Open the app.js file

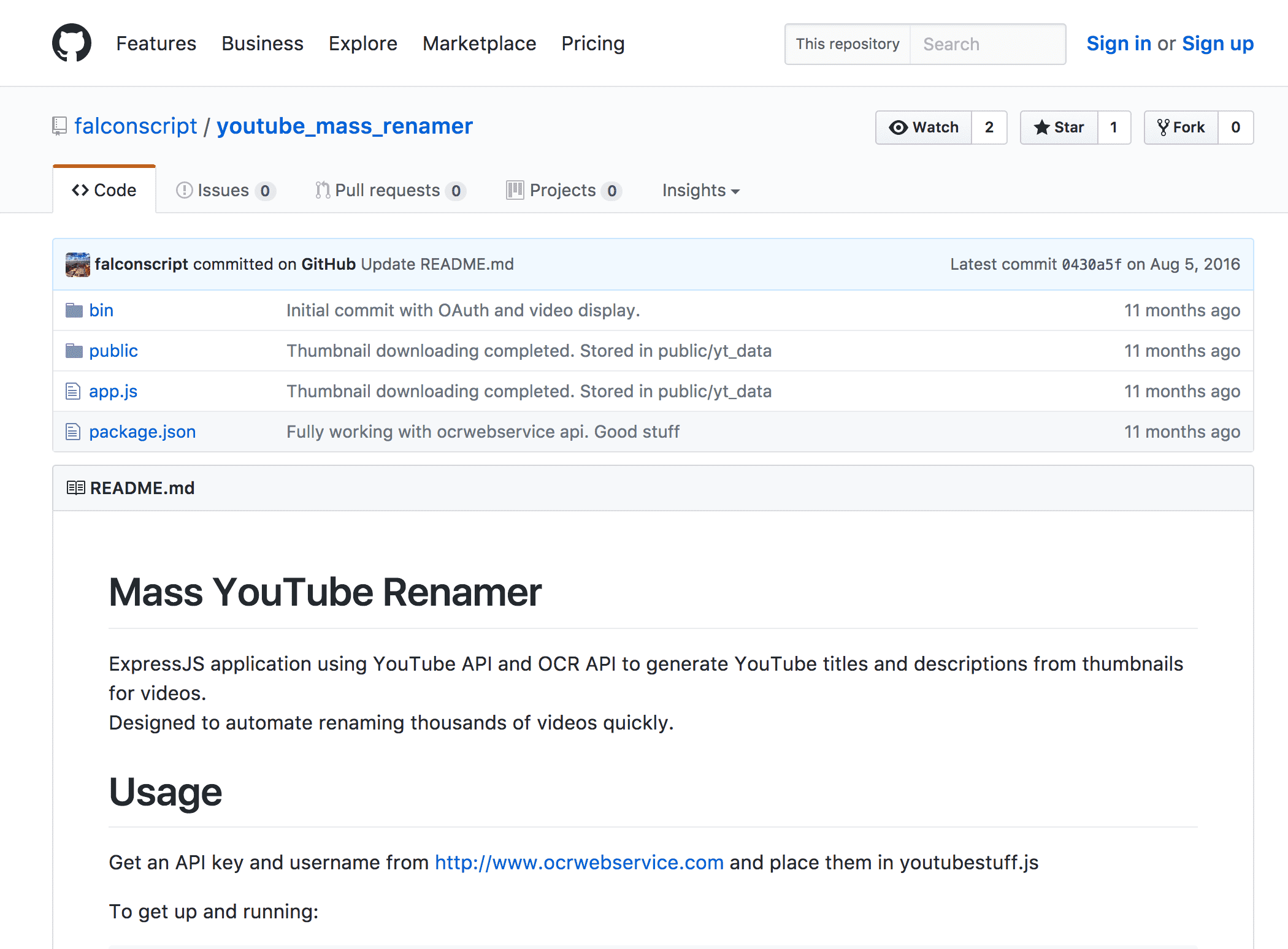pos(113,391)
